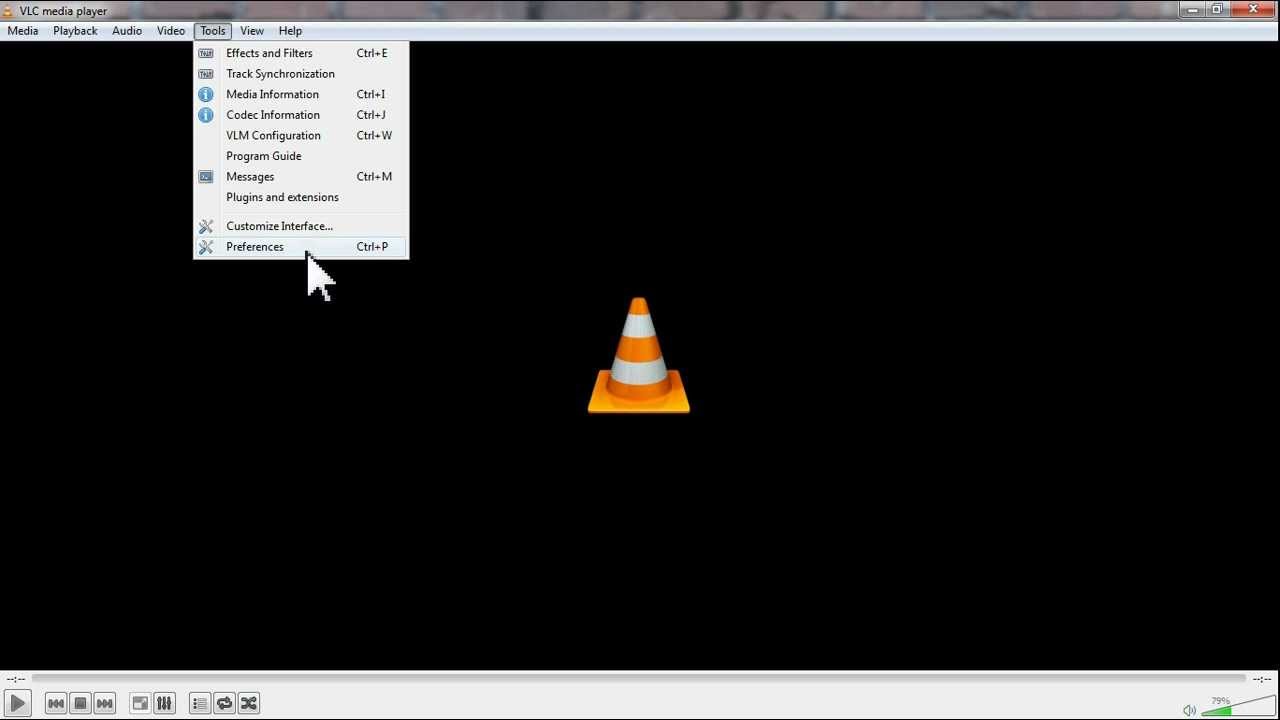Open the Playback menu
Viewport: 1280px width, 720px height.
(75, 31)
